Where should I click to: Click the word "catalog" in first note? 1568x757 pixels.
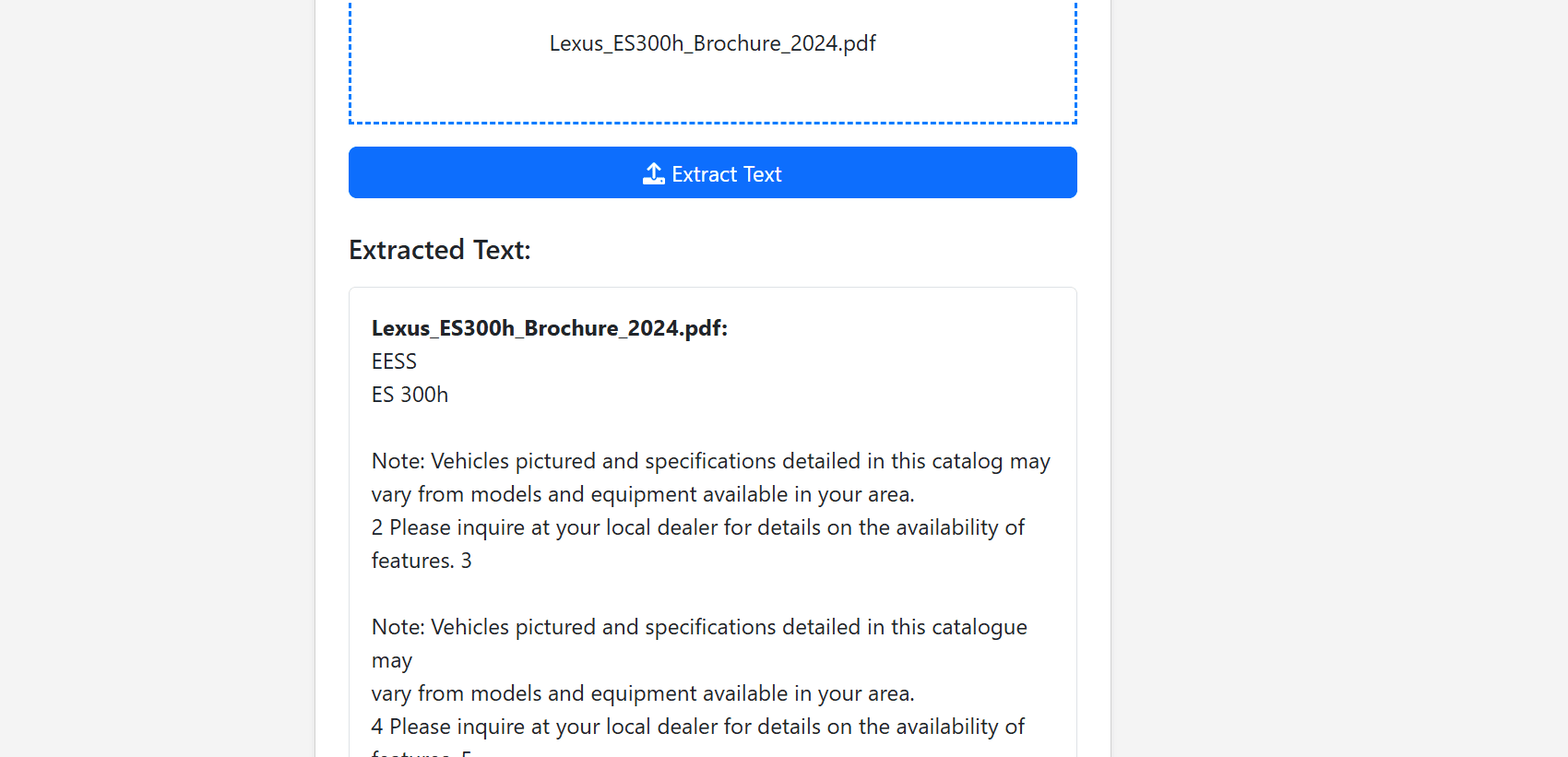coord(967,461)
